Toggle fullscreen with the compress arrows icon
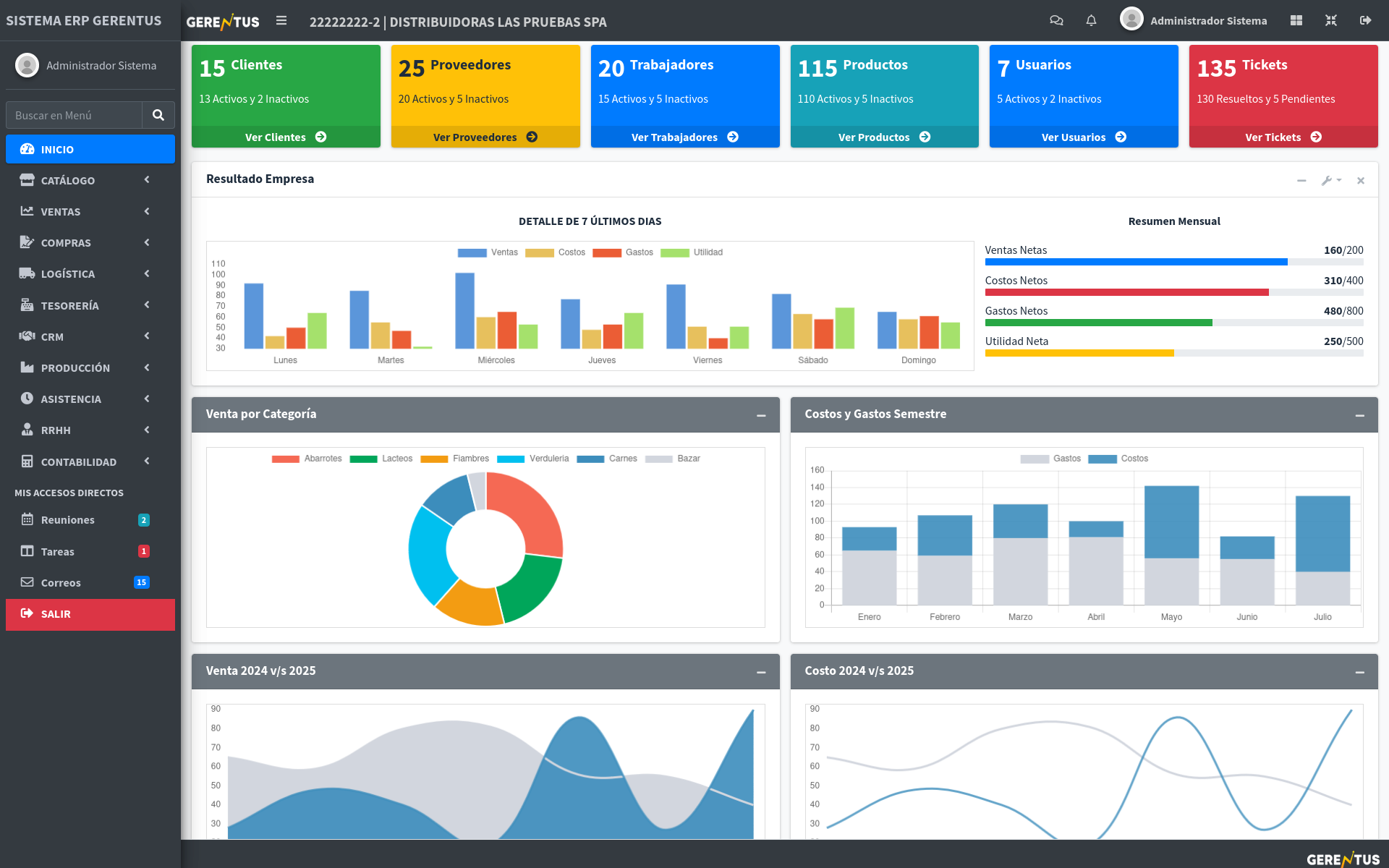The height and width of the screenshot is (868, 1389). click(x=1331, y=21)
